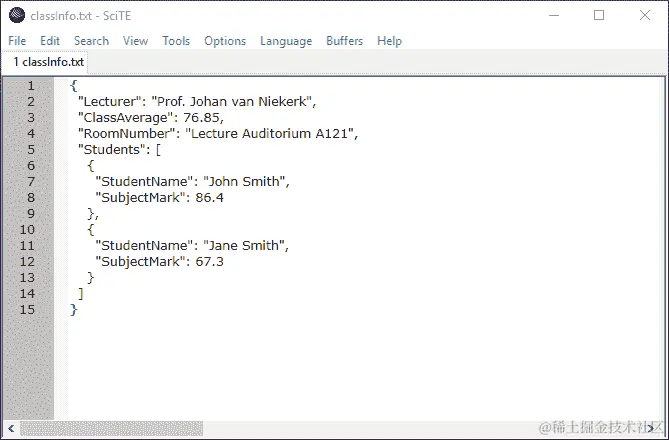Open the Options menu
The width and height of the screenshot is (669, 440).
225,41
